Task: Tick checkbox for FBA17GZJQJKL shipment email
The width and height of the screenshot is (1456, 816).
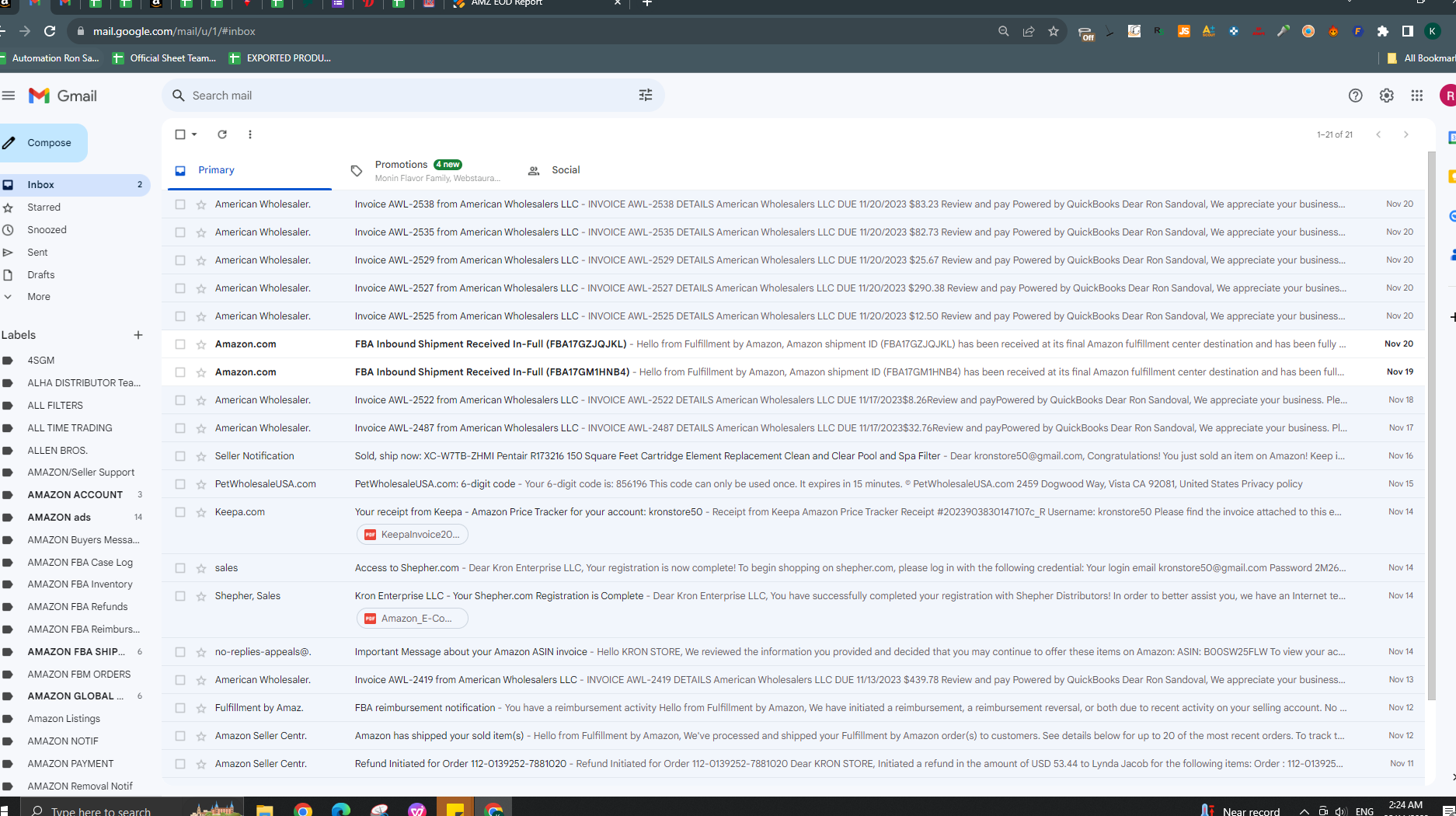Action: [x=180, y=344]
